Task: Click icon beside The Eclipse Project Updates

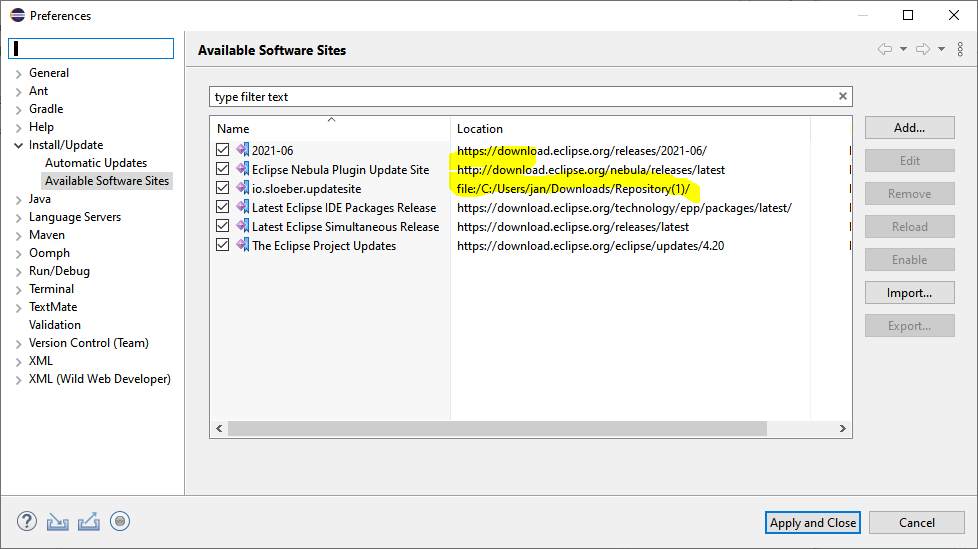Action: 243,245
